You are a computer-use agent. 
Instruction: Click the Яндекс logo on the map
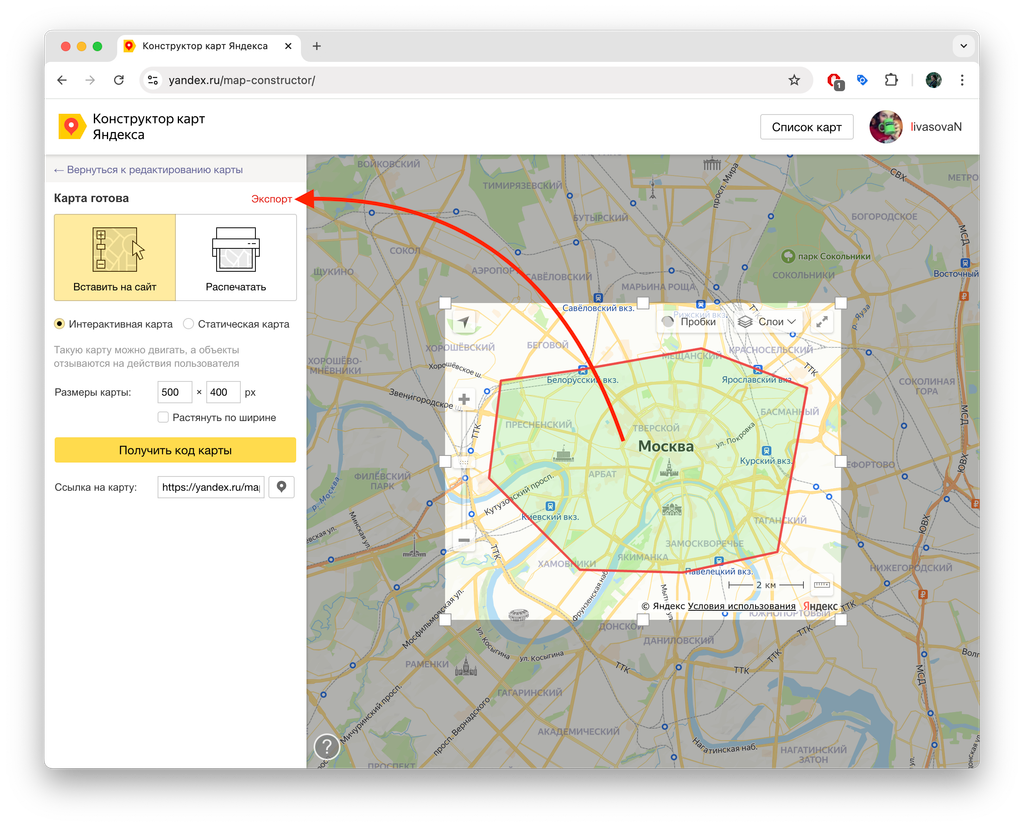(x=820, y=606)
